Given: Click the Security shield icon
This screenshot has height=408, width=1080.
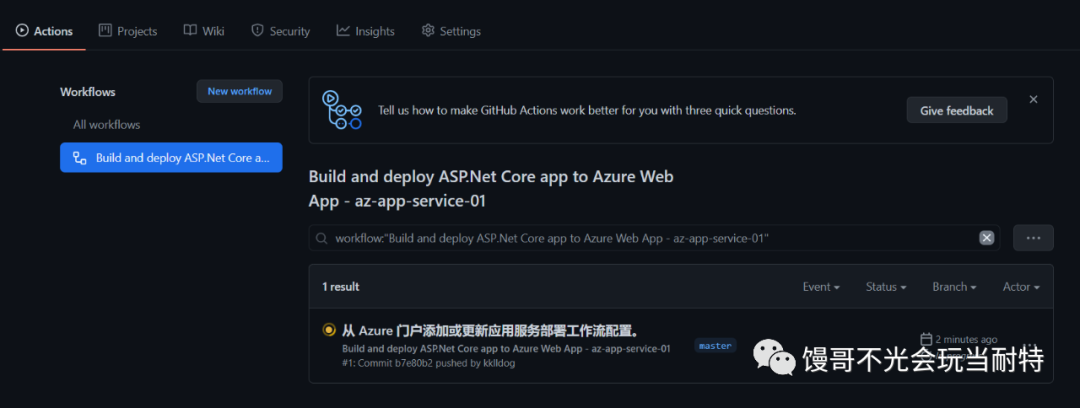Looking at the screenshot, I should (x=257, y=30).
